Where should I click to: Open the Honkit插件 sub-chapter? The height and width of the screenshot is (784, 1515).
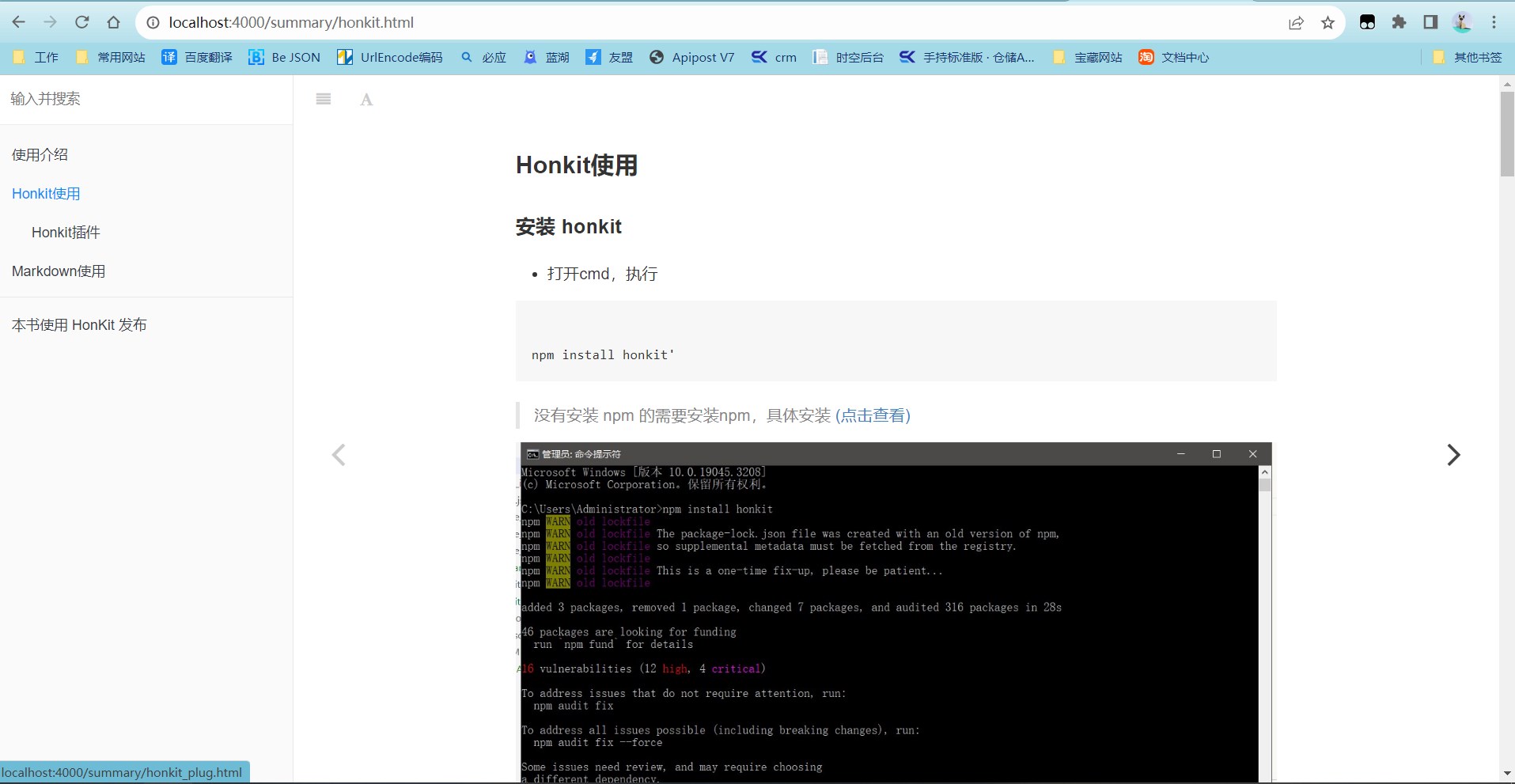(x=66, y=233)
